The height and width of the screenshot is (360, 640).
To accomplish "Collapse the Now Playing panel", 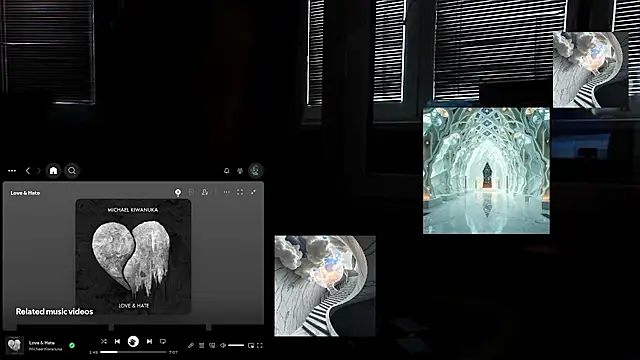I will click(253, 192).
